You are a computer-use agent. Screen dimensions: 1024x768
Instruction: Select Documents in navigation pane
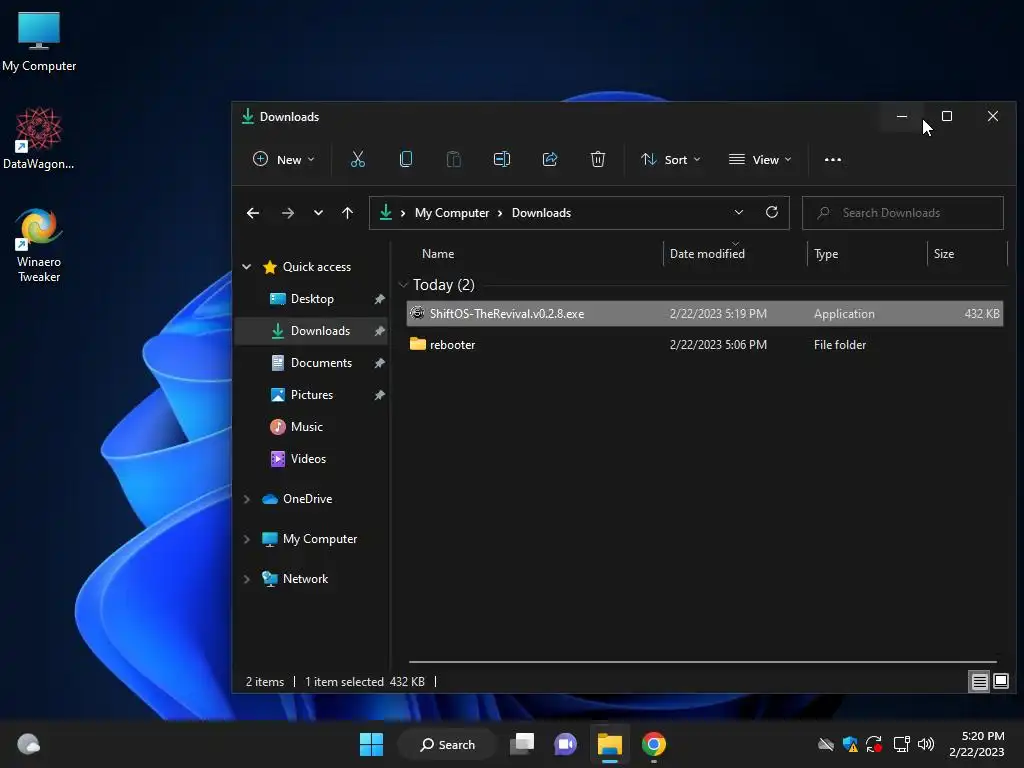pos(312,363)
